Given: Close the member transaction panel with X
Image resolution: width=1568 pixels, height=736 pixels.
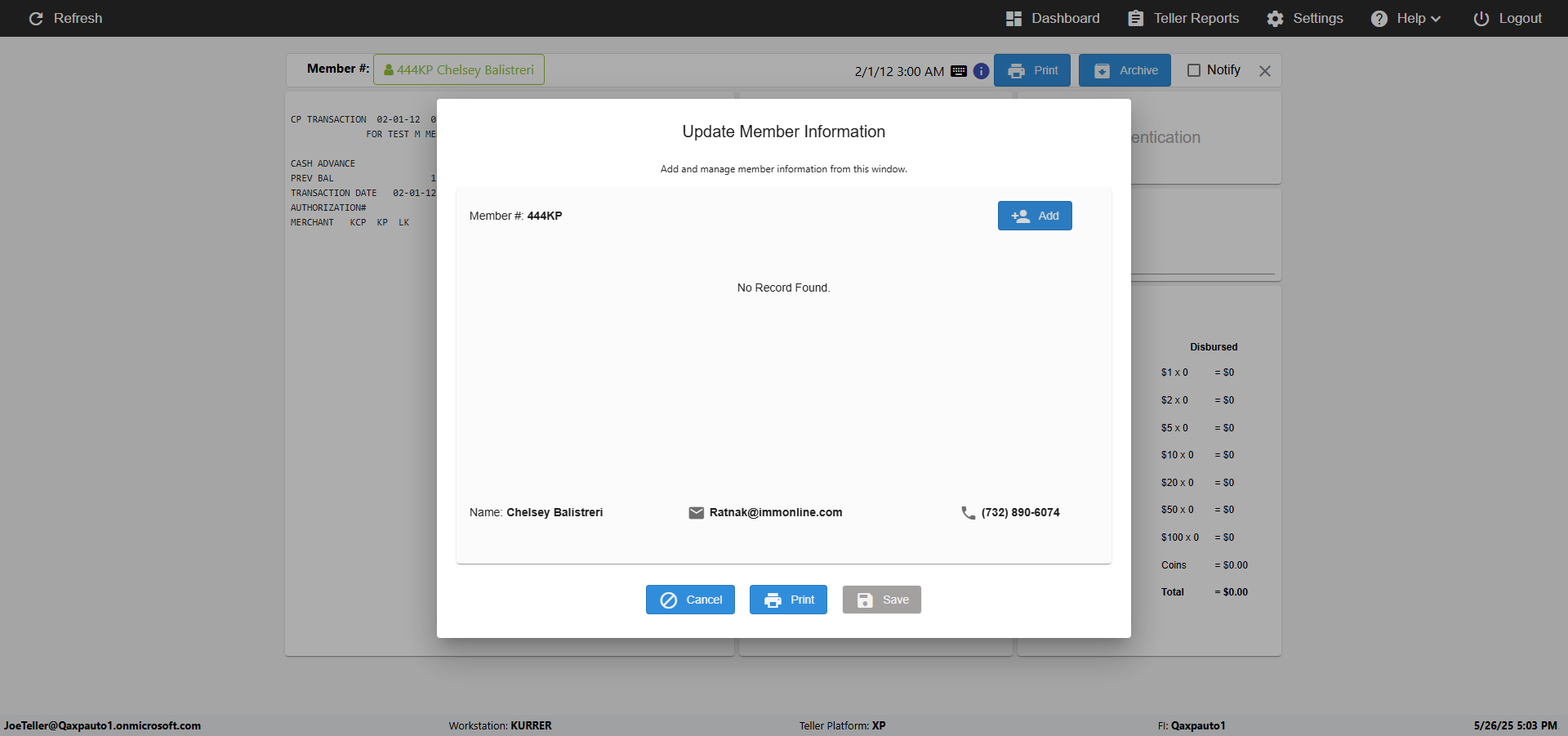Looking at the screenshot, I should point(1265,71).
